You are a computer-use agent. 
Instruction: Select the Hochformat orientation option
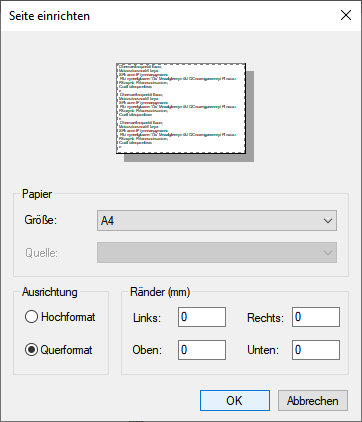(x=60, y=317)
